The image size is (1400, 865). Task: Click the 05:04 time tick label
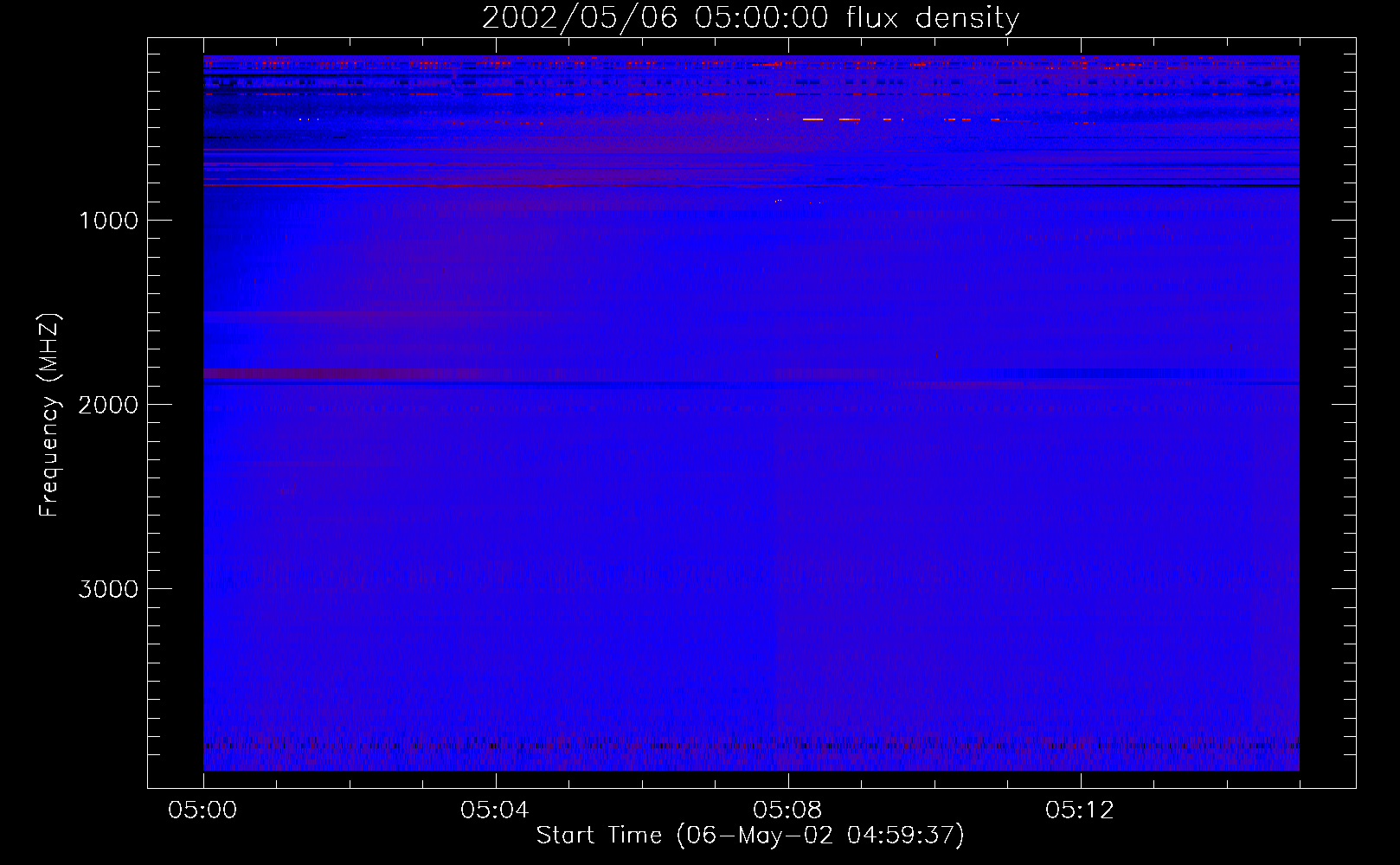(494, 811)
